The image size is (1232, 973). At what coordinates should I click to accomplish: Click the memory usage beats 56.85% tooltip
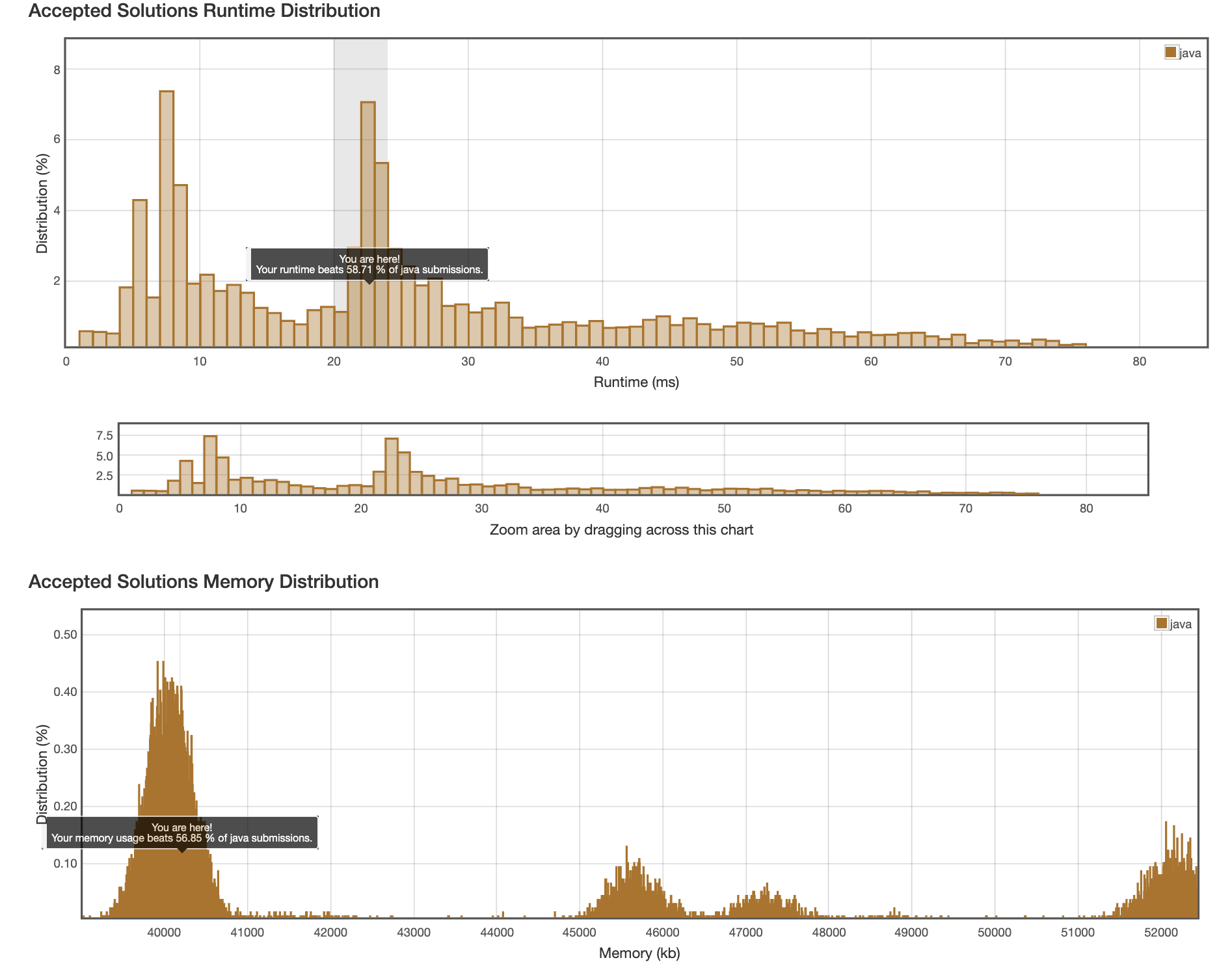click(181, 833)
